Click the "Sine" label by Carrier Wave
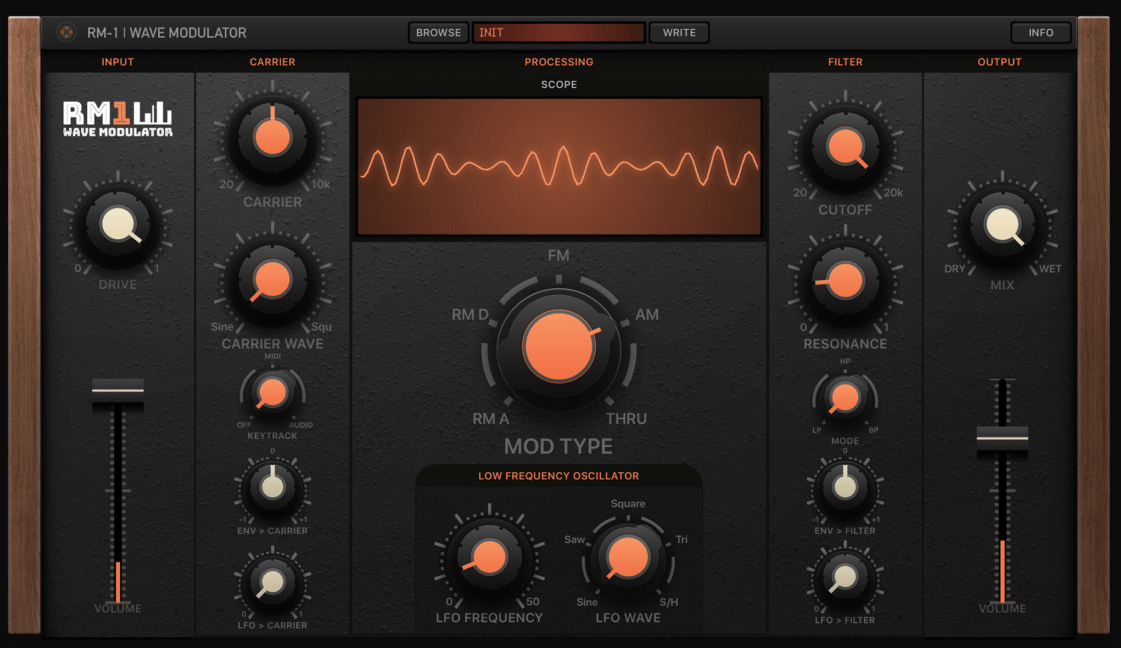Viewport: 1121px width, 648px height. [222, 327]
